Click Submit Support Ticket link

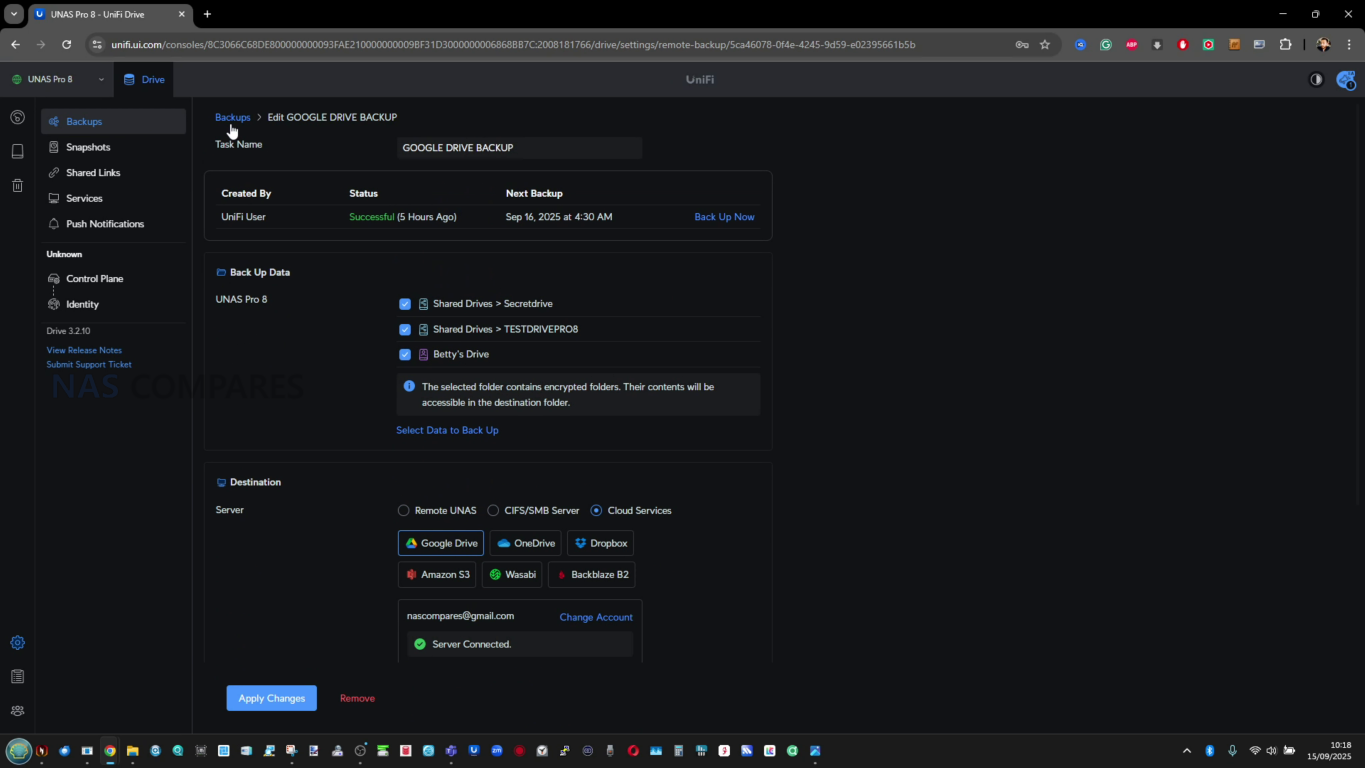pyautogui.click(x=89, y=364)
